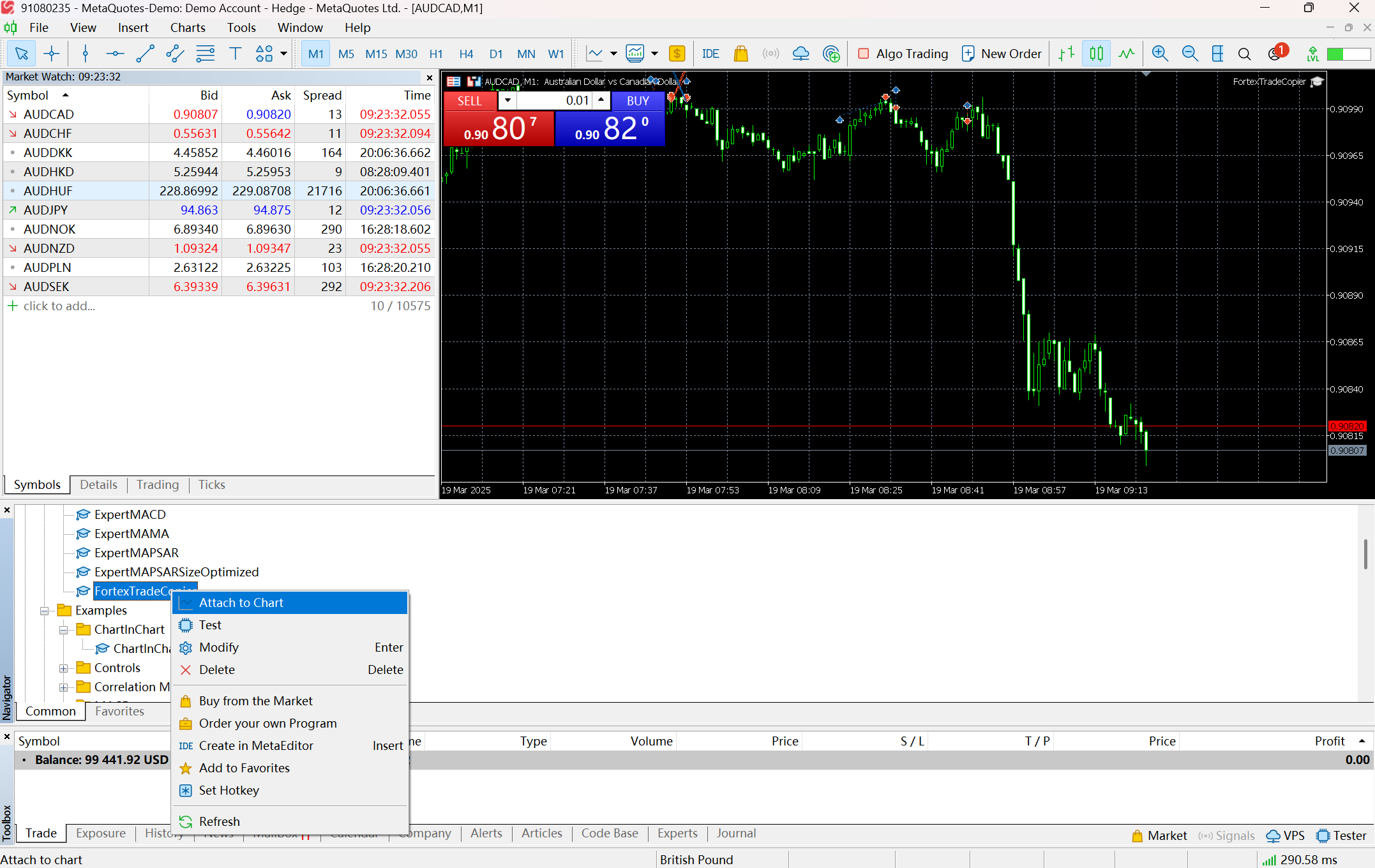This screenshot has height=868, width=1375.
Task: Open the Market shopping bag icon
Action: [740, 54]
